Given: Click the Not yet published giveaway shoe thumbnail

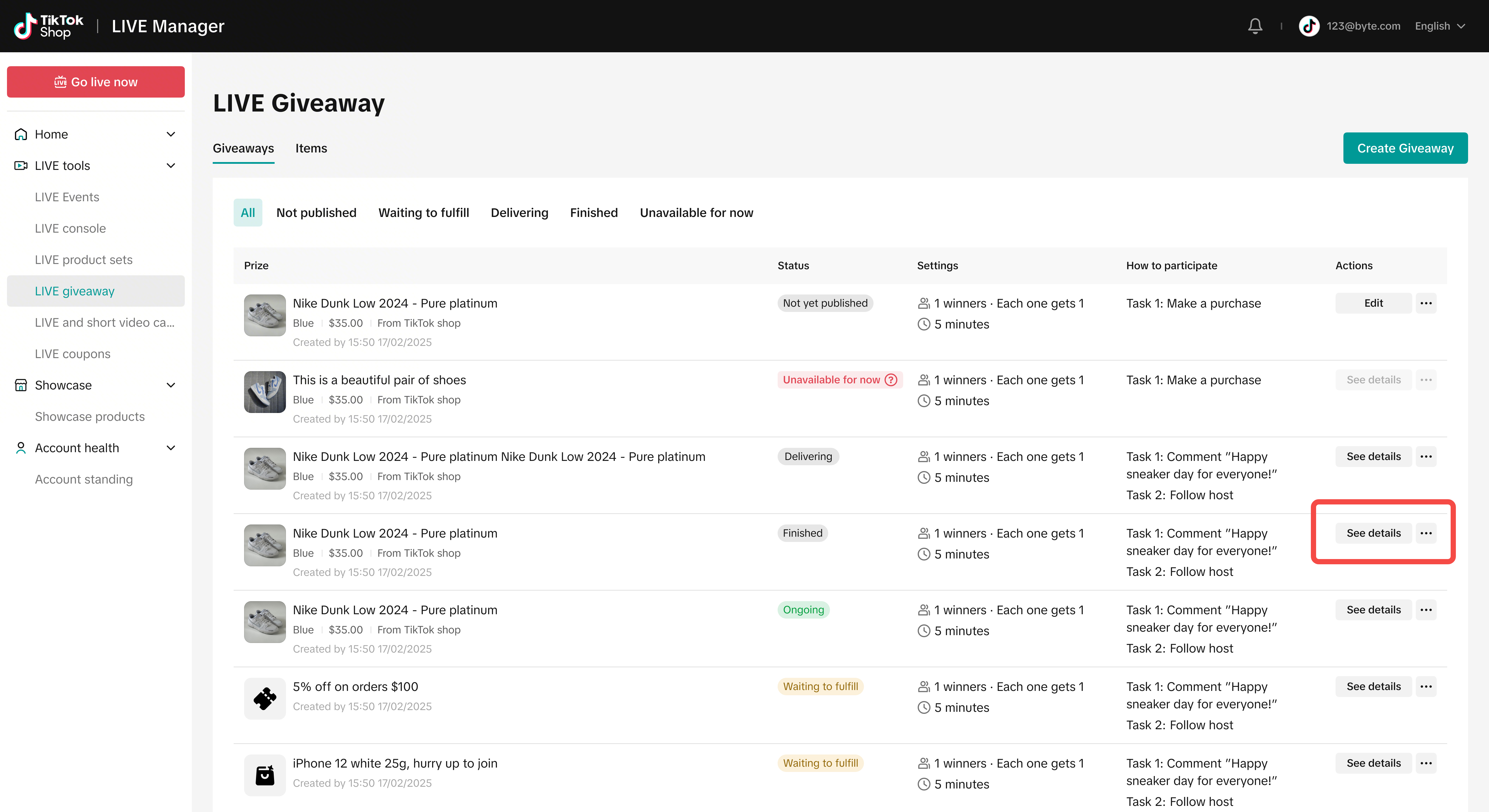Looking at the screenshot, I should pos(265,315).
